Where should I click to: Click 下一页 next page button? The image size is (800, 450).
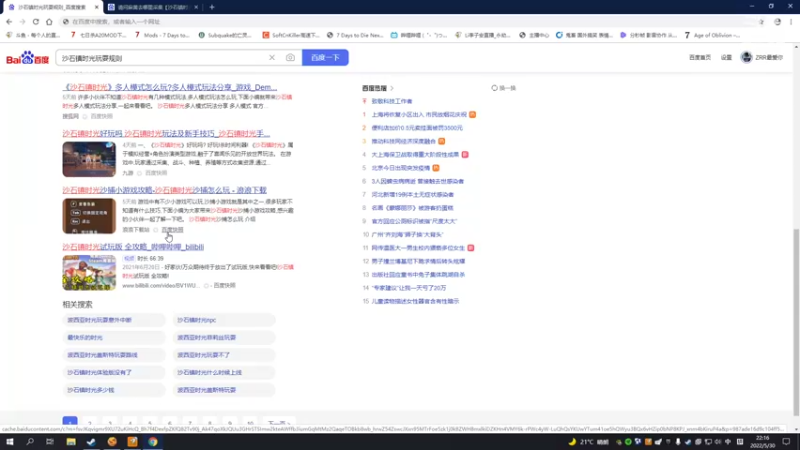279,423
